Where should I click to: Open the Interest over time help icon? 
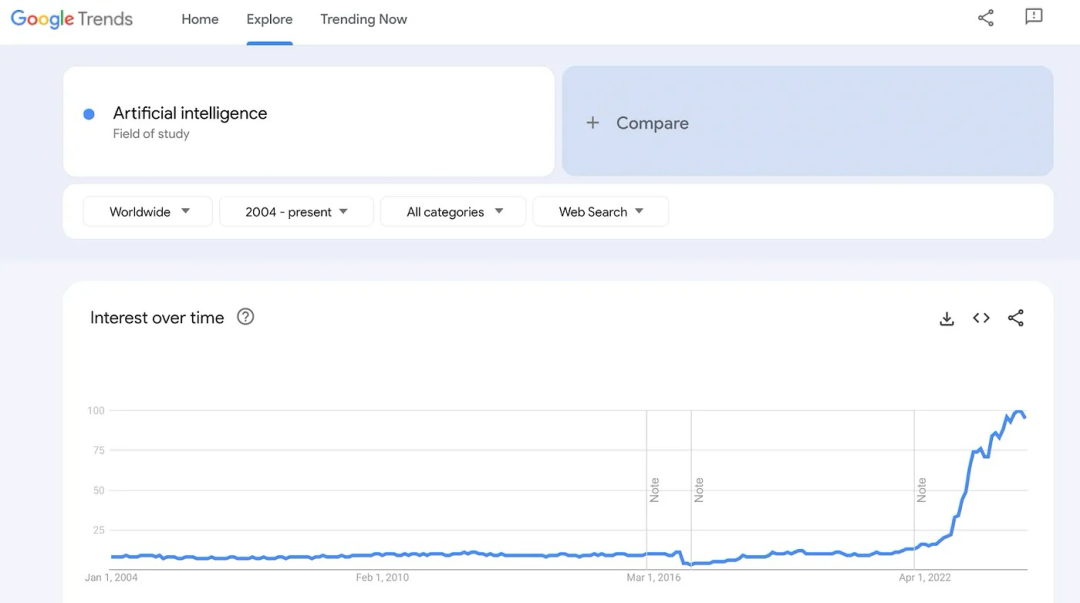tap(245, 317)
